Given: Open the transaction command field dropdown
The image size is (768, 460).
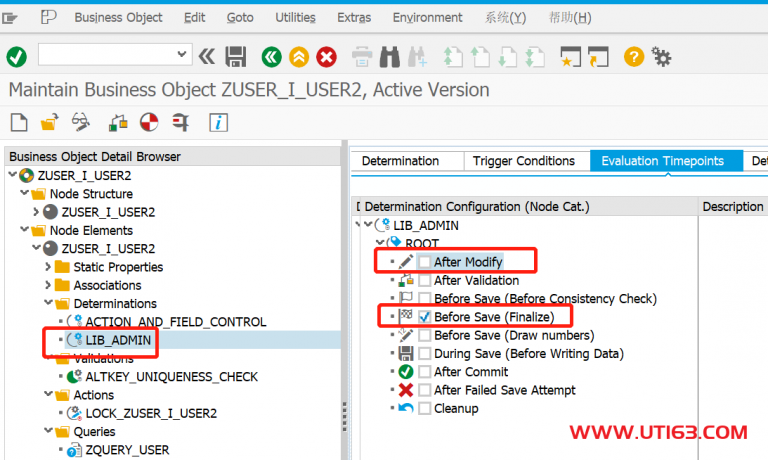Looking at the screenshot, I should click(182, 55).
